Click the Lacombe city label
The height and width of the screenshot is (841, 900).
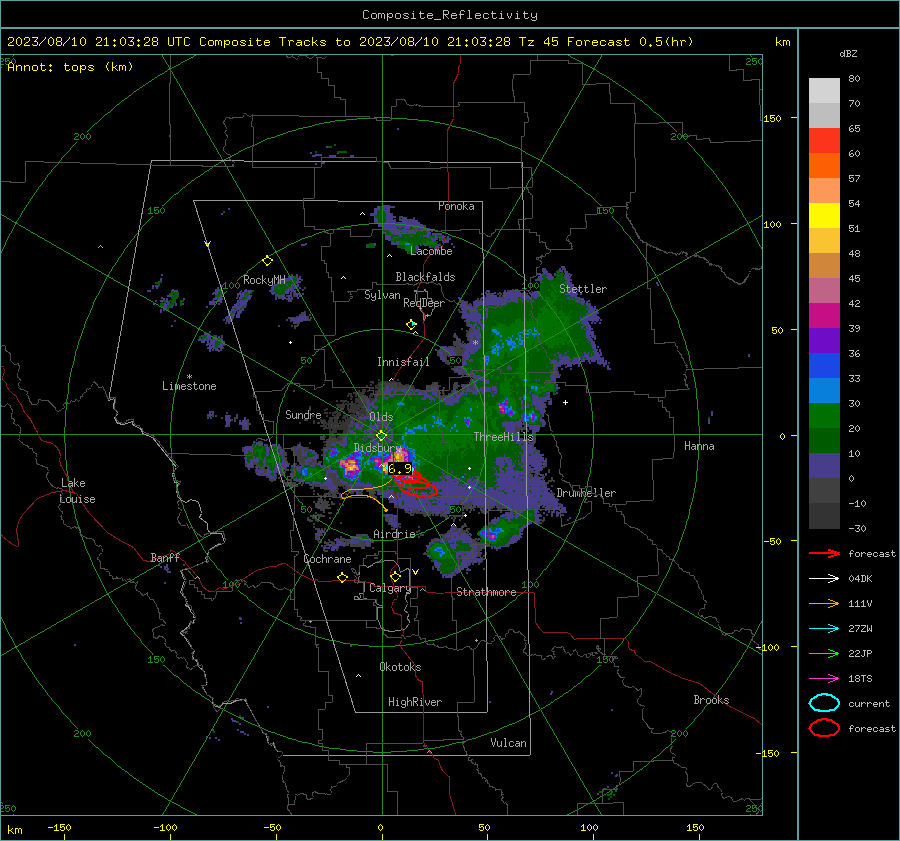[x=431, y=251]
